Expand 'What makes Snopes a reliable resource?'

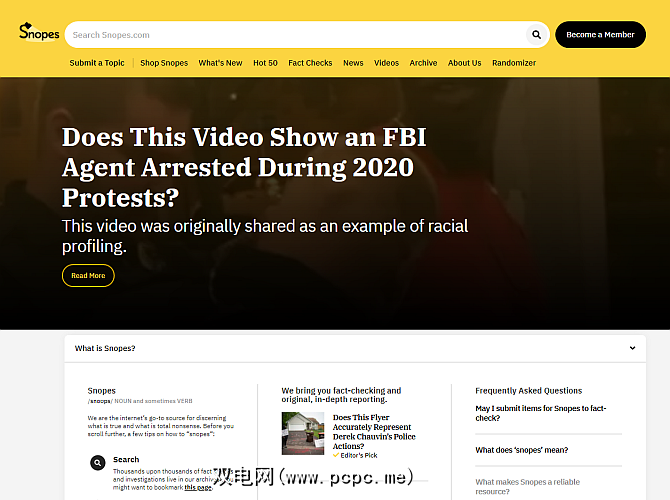click(x=527, y=486)
